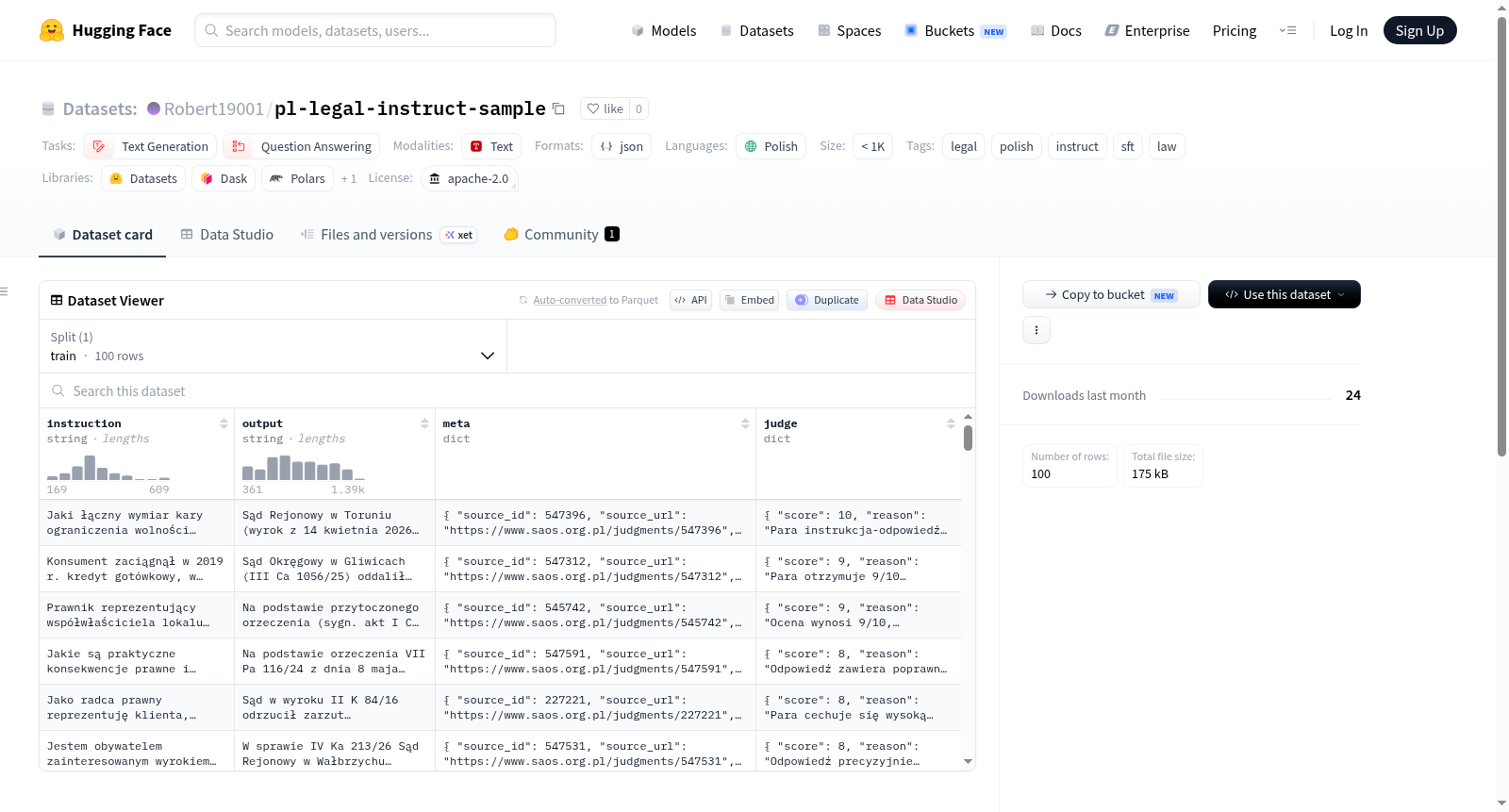Copy dataset name with the copy icon

[x=558, y=108]
